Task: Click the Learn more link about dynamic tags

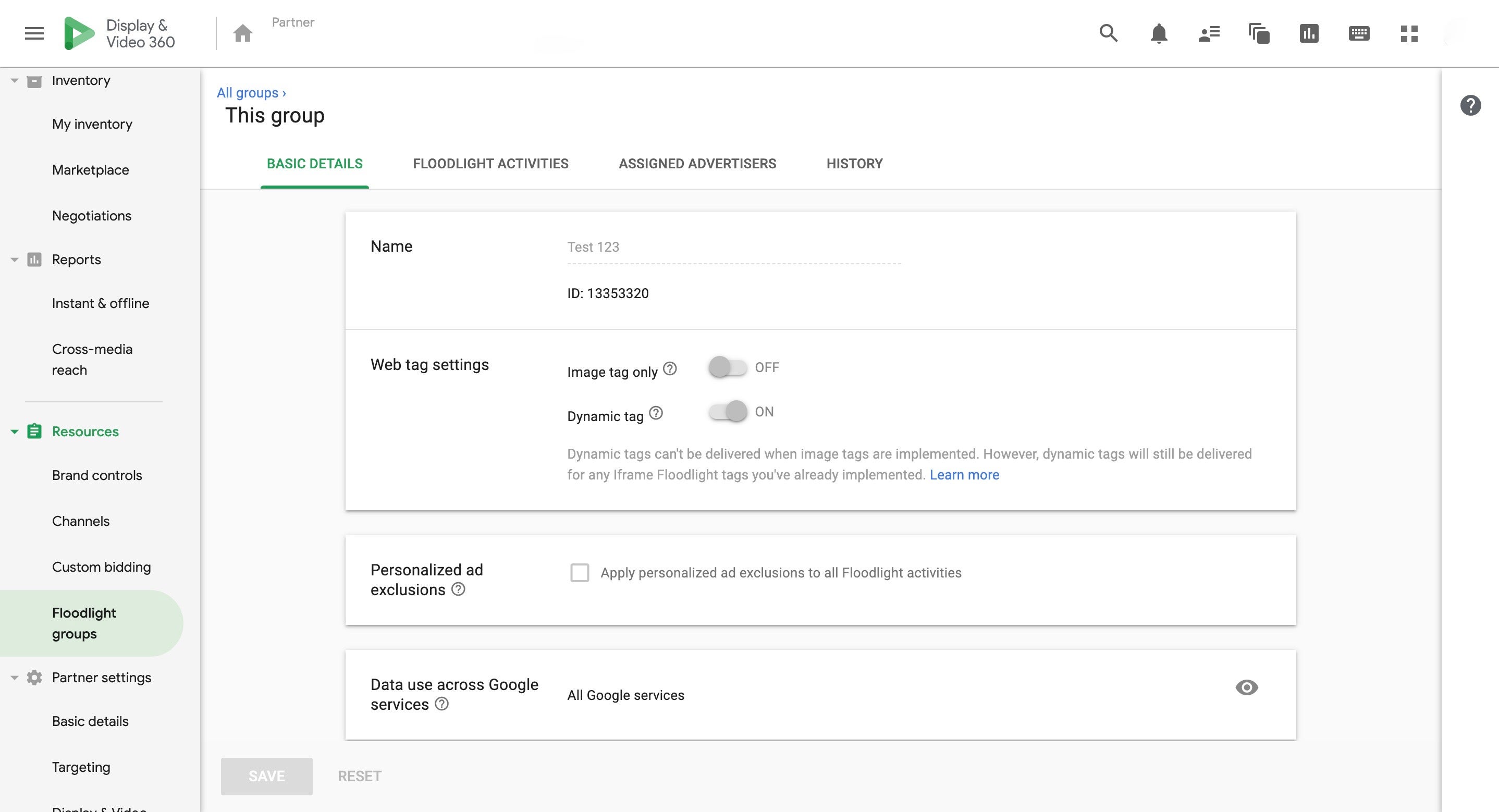Action: click(x=964, y=474)
